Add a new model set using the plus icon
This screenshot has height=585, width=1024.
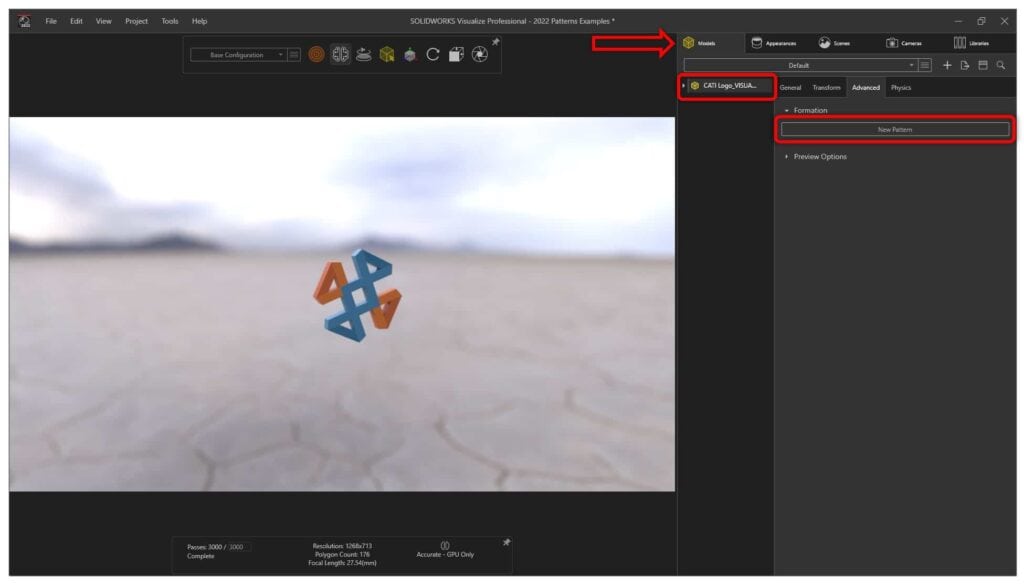pyautogui.click(x=947, y=64)
